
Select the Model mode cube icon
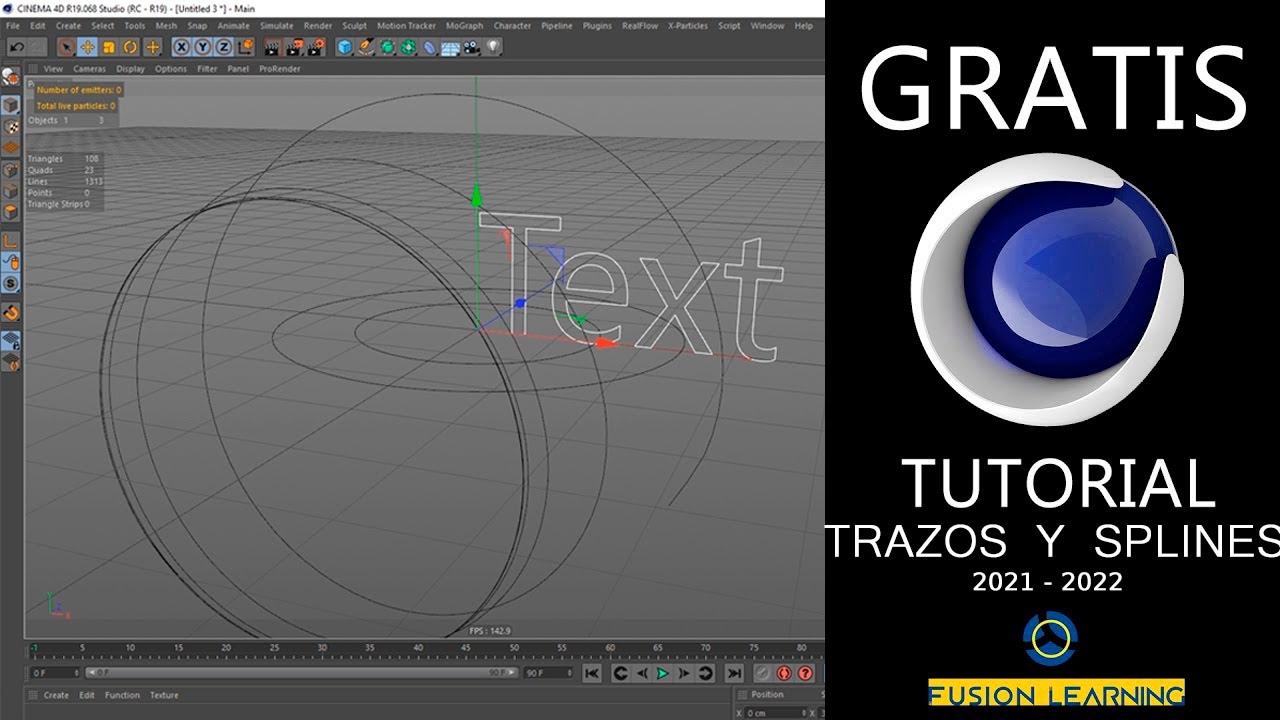11,105
